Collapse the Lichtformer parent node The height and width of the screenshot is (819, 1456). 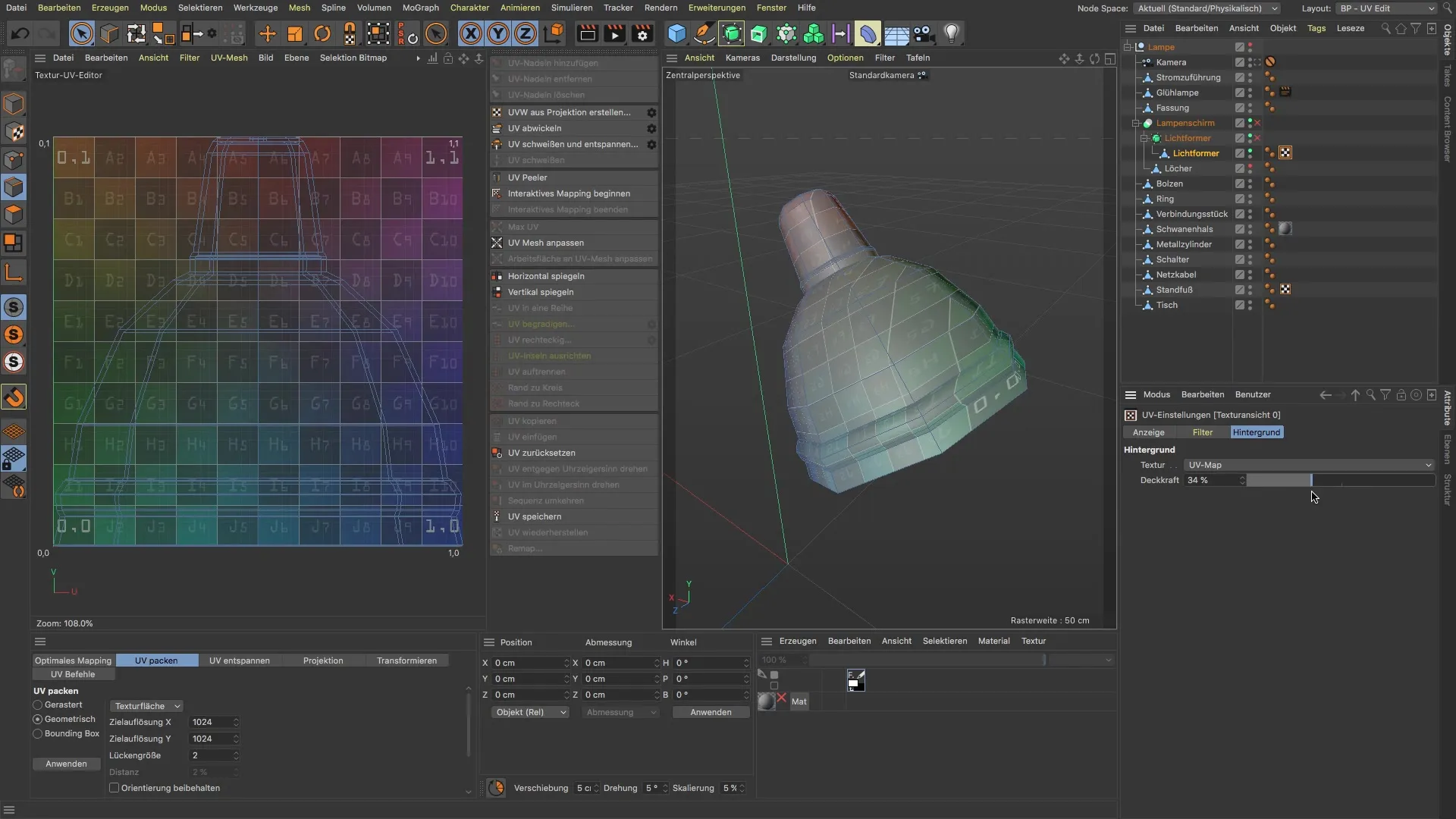click(x=1144, y=138)
